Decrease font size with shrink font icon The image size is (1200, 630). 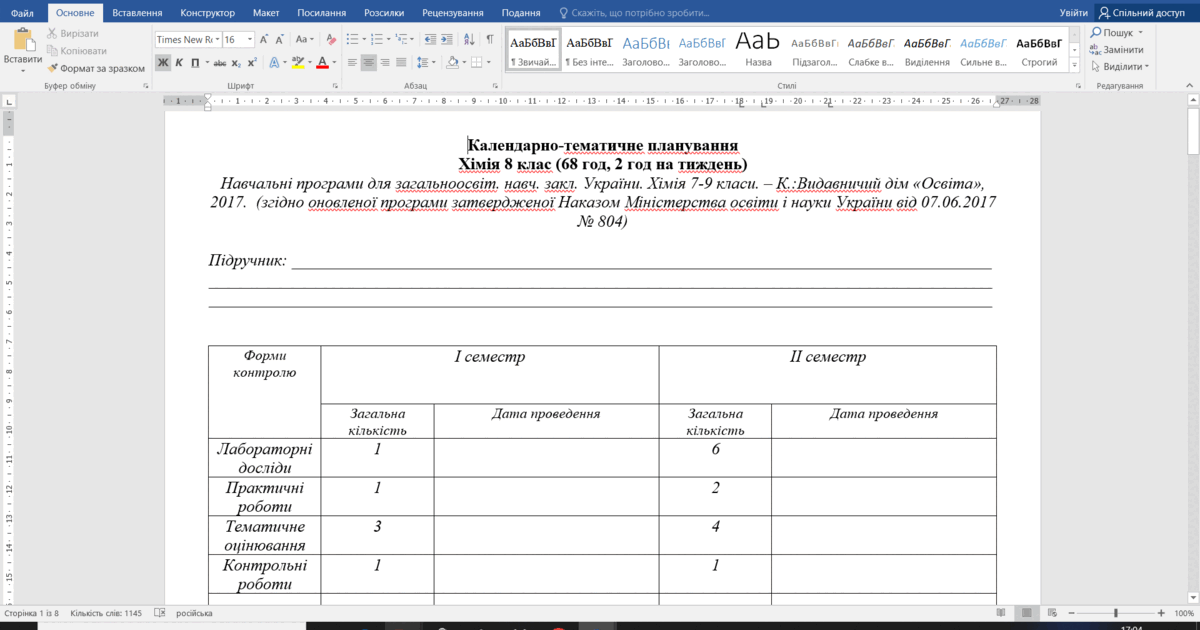click(282, 39)
